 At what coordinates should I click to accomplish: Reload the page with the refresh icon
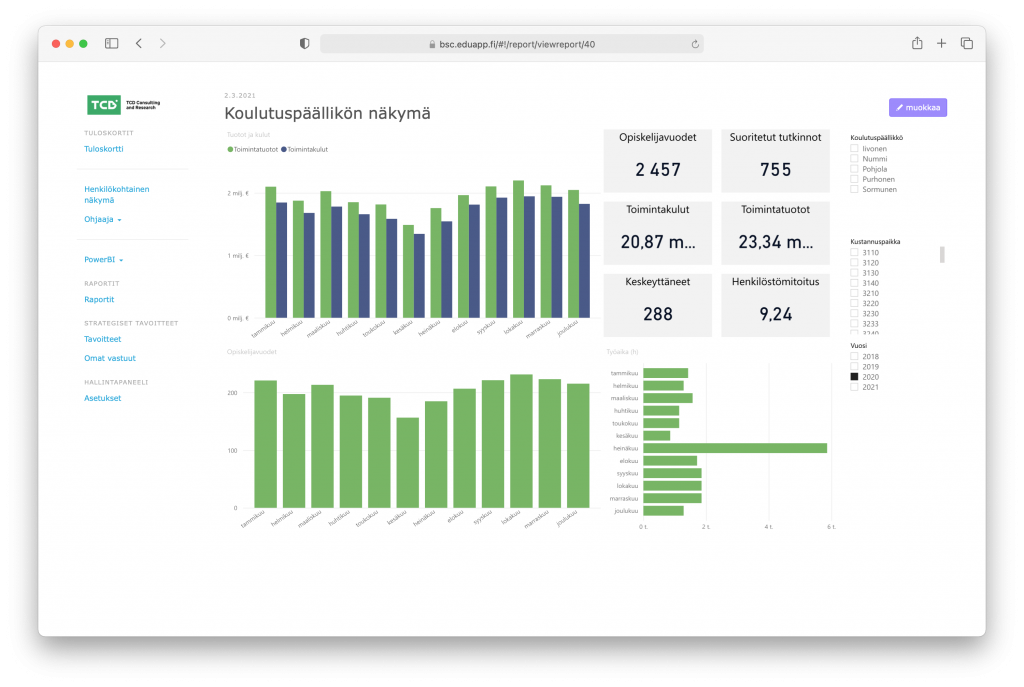(695, 44)
